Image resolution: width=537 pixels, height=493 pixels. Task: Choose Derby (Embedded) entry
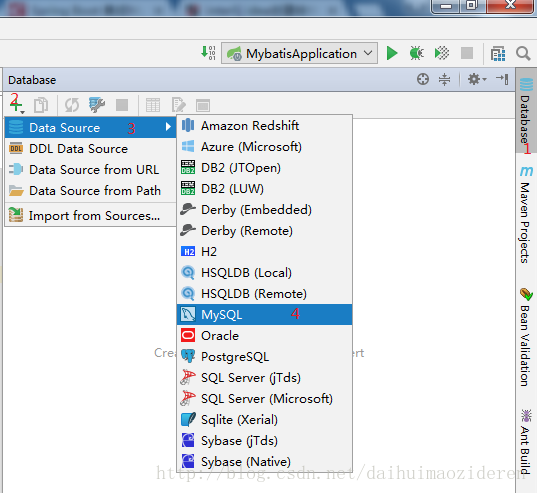264,210
